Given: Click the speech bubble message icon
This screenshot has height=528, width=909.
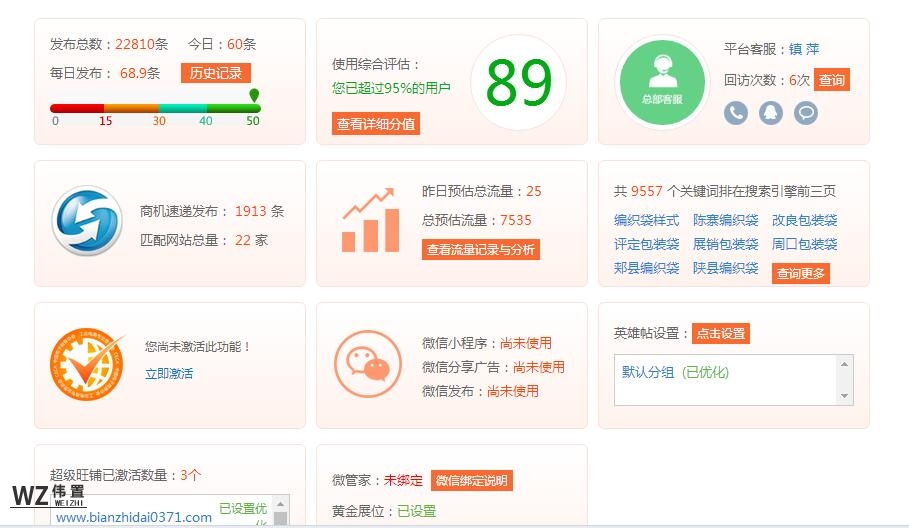Looking at the screenshot, I should click(x=806, y=112).
